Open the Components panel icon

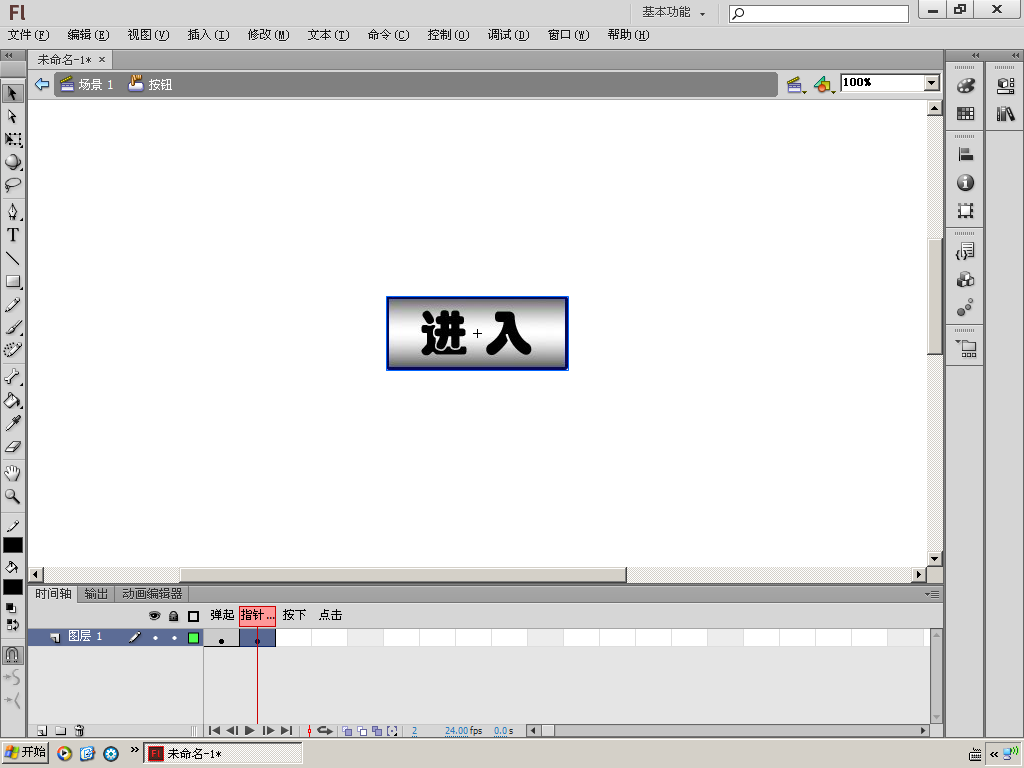click(x=965, y=280)
